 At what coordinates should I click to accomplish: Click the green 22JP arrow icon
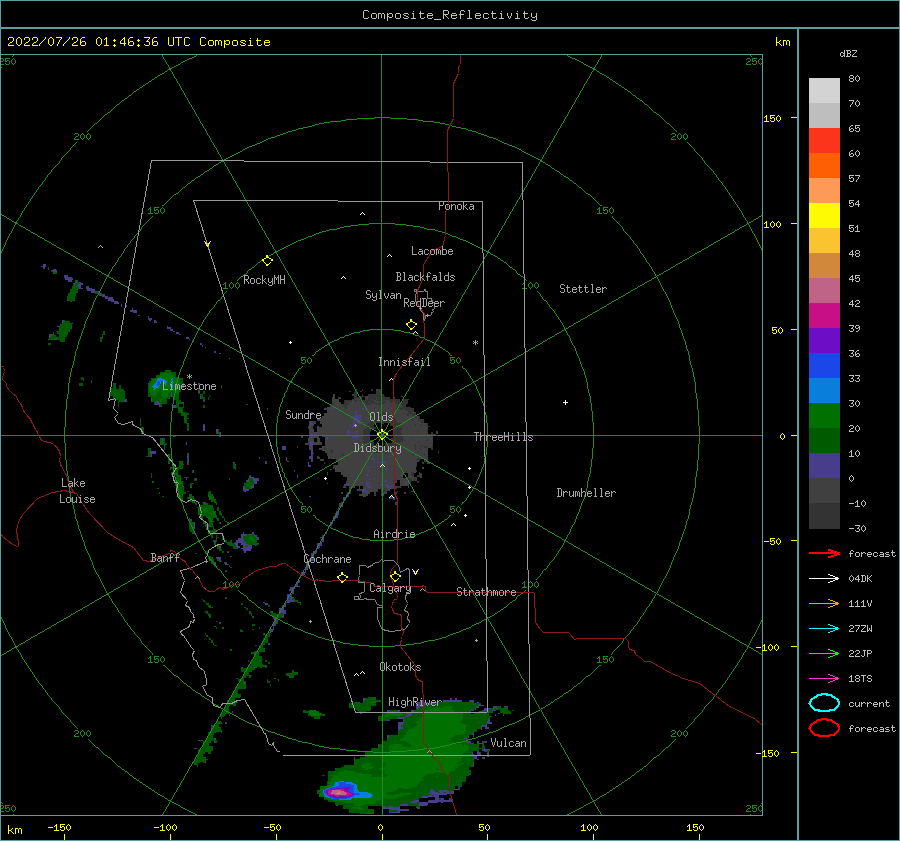coord(824,653)
